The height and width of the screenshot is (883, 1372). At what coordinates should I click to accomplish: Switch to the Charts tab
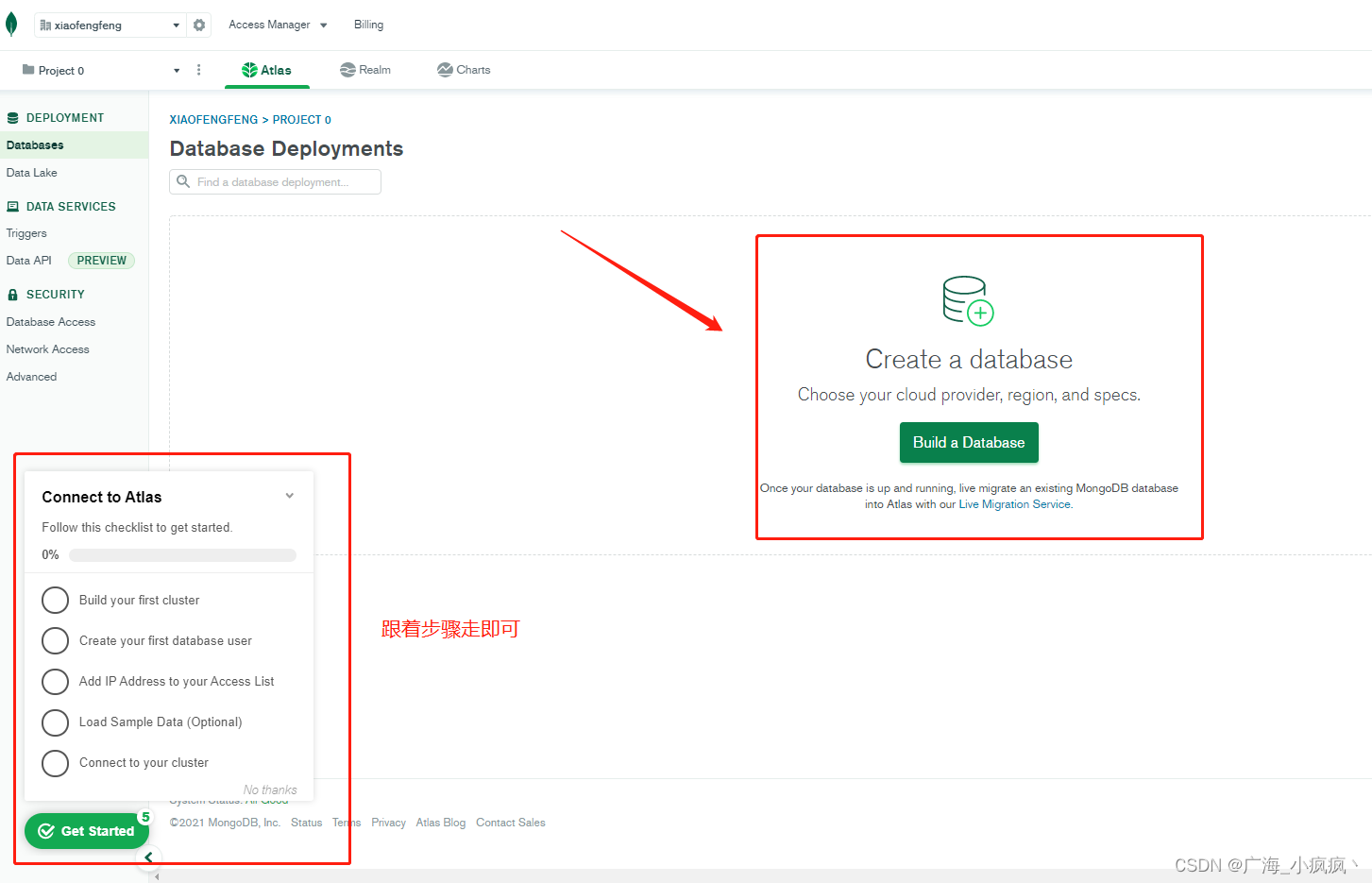pos(464,70)
